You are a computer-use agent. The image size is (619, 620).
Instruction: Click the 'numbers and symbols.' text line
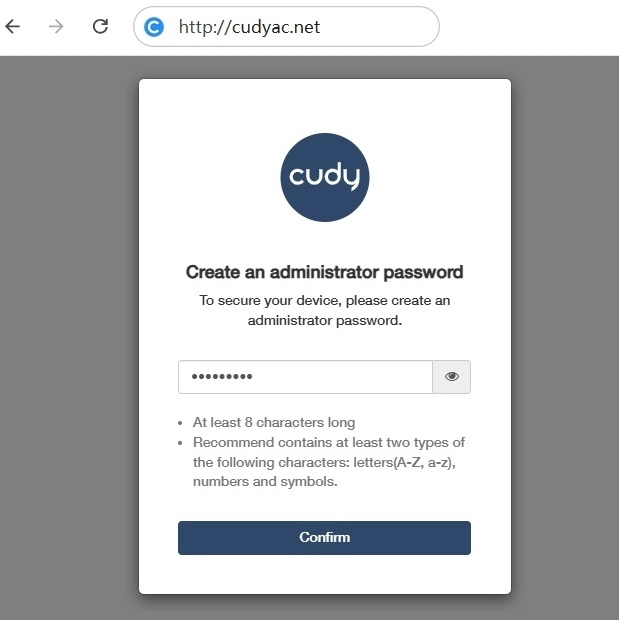[265, 481]
